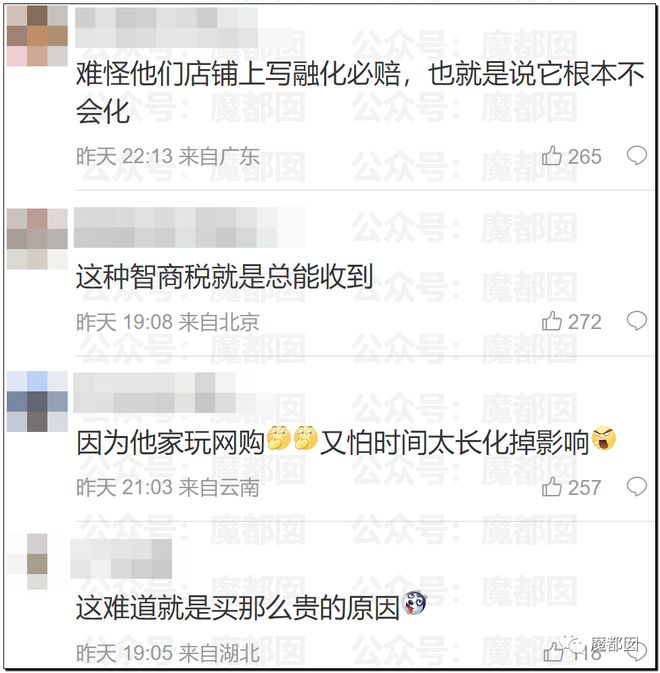Like the comment from 广东 with 265 likes

coord(551,156)
